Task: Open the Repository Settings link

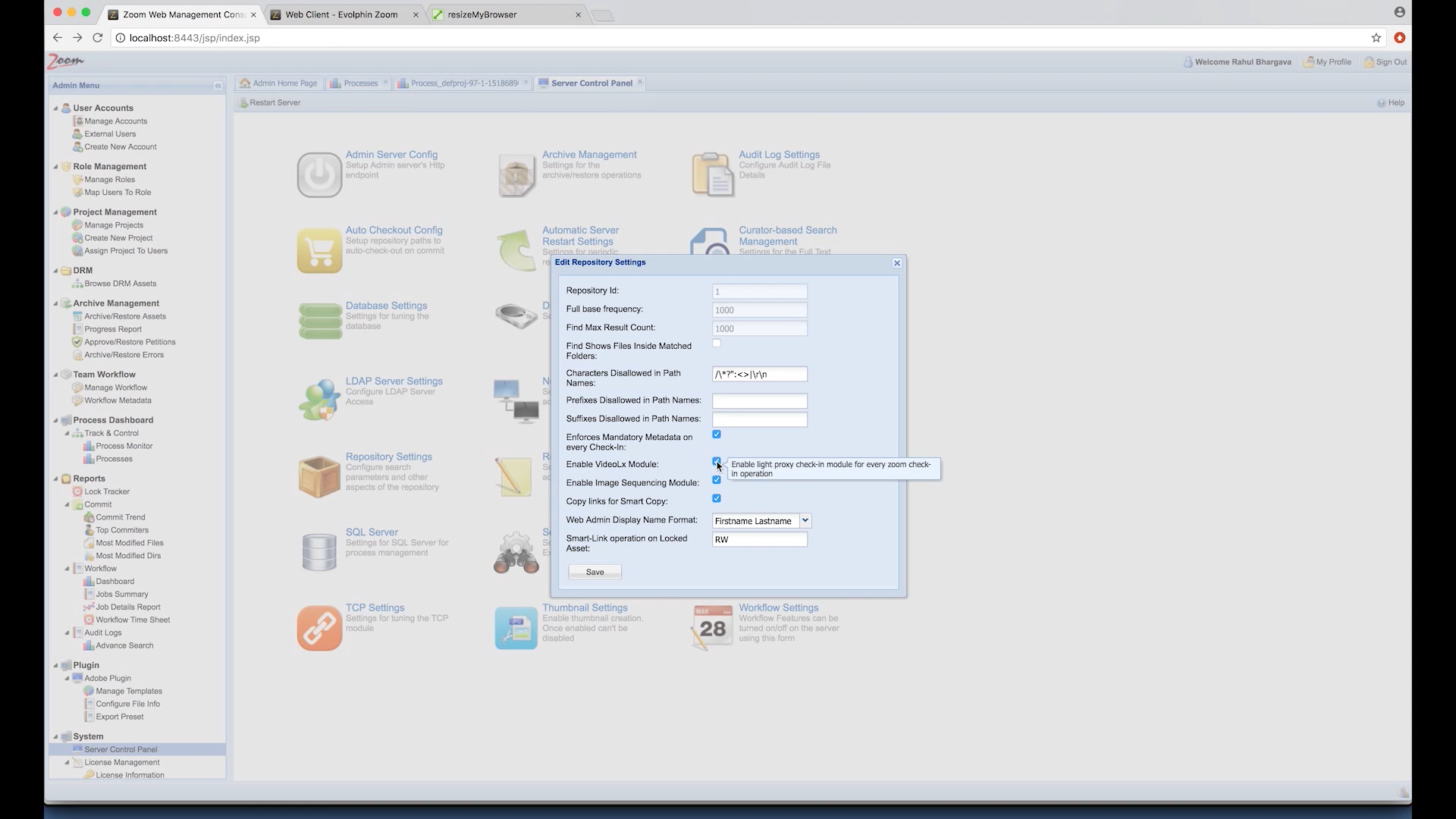Action: (x=389, y=457)
